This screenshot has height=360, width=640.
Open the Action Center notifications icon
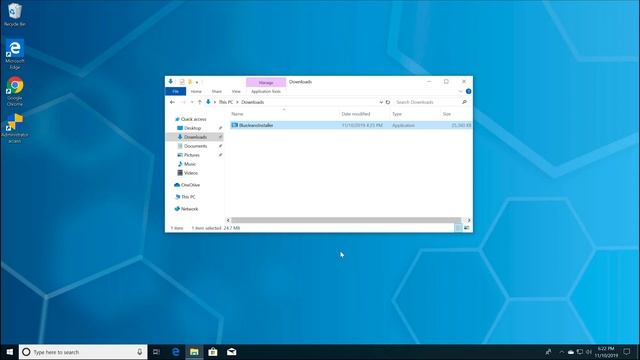coord(627,352)
